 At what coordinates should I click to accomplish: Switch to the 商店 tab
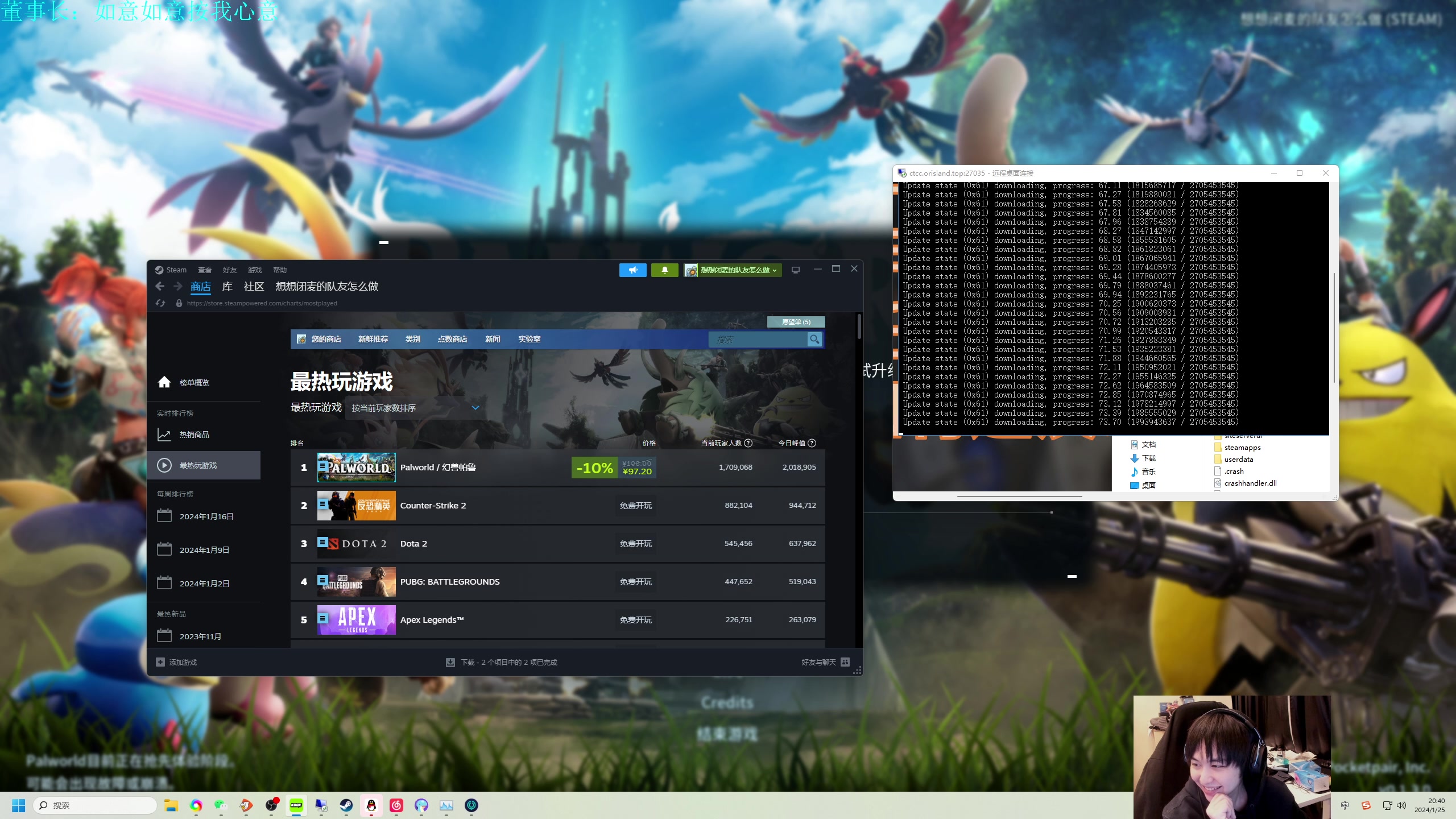(201, 287)
